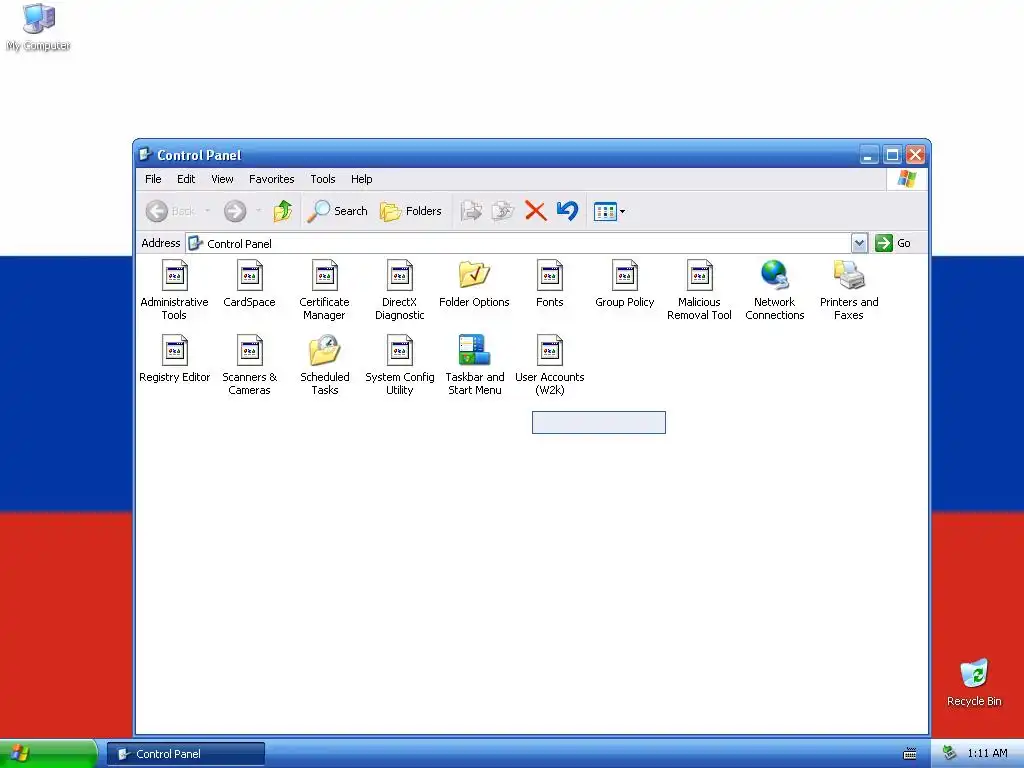
Task: Toggle the Folders pane button
Action: coord(411,211)
